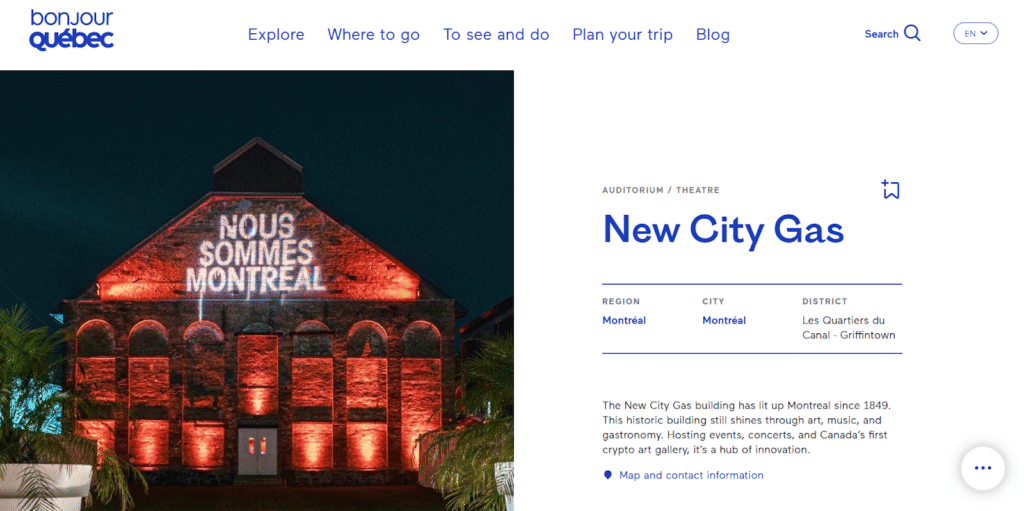Open the Explore menu
This screenshot has height=511, width=1024.
276,34
